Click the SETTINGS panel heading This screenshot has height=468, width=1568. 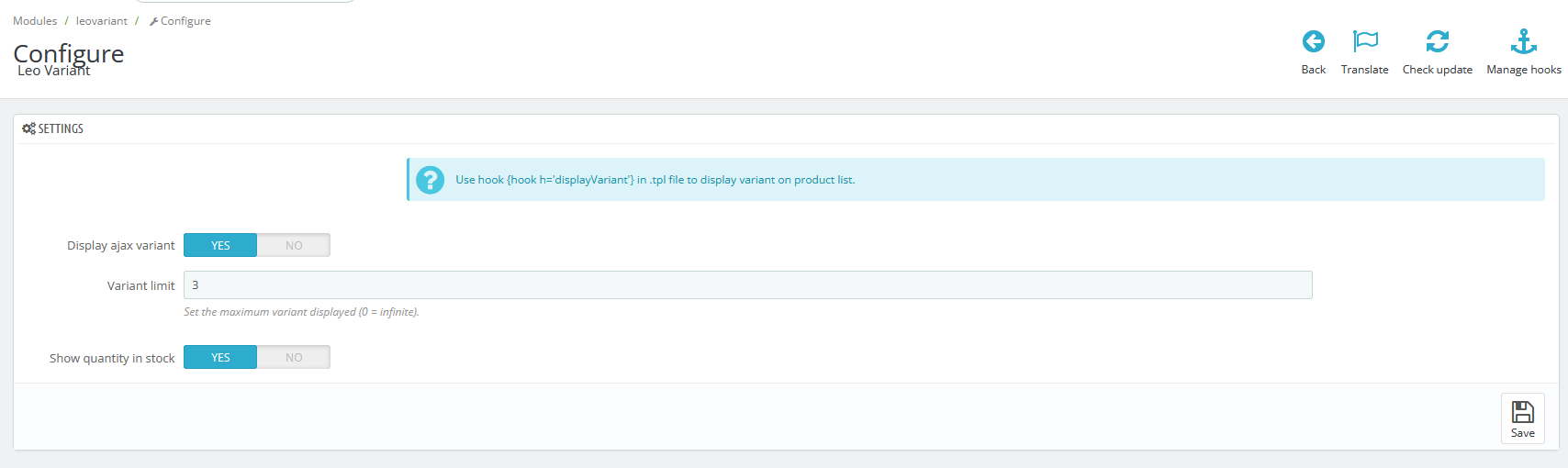coord(61,128)
